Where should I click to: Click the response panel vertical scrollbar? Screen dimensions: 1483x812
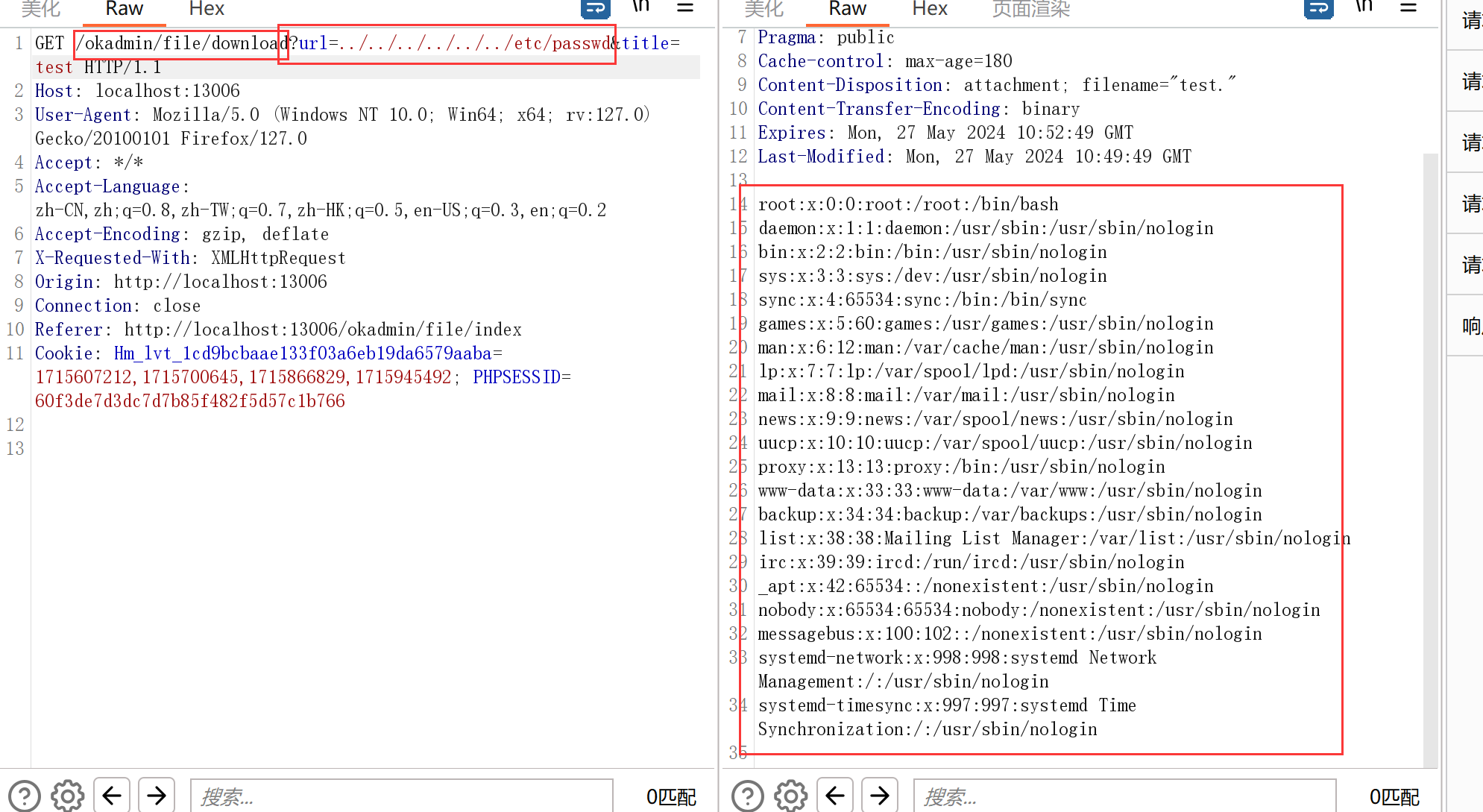click(x=1430, y=460)
